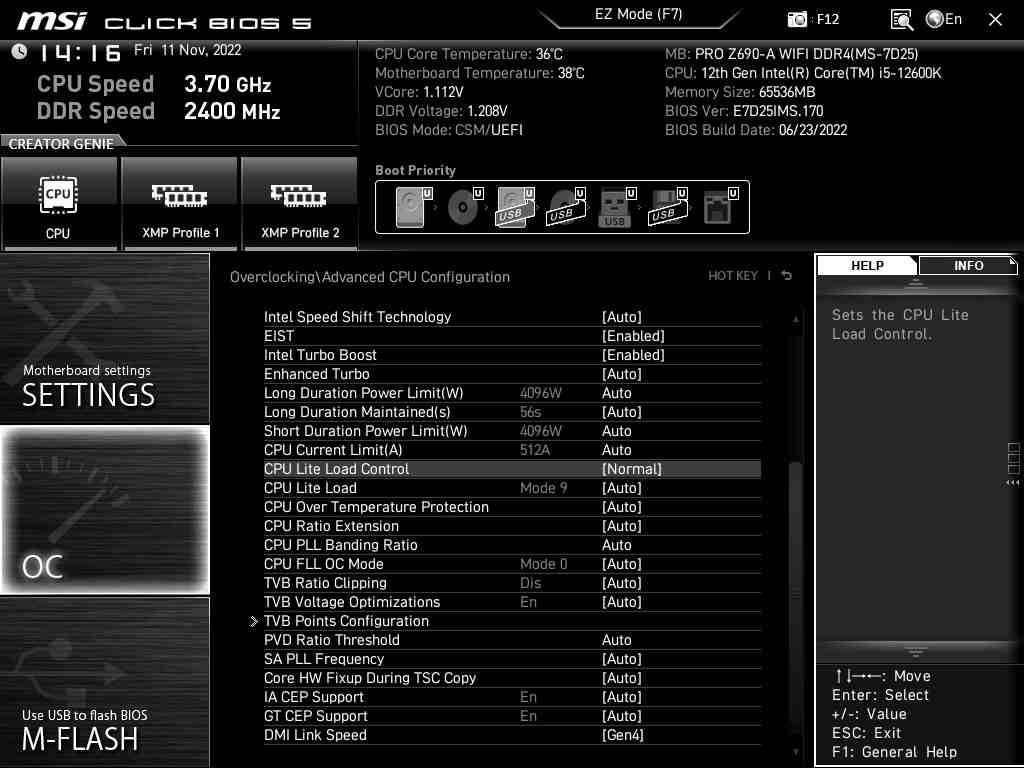
Task: Take a screenshot with the F12 camera icon
Action: point(797,19)
